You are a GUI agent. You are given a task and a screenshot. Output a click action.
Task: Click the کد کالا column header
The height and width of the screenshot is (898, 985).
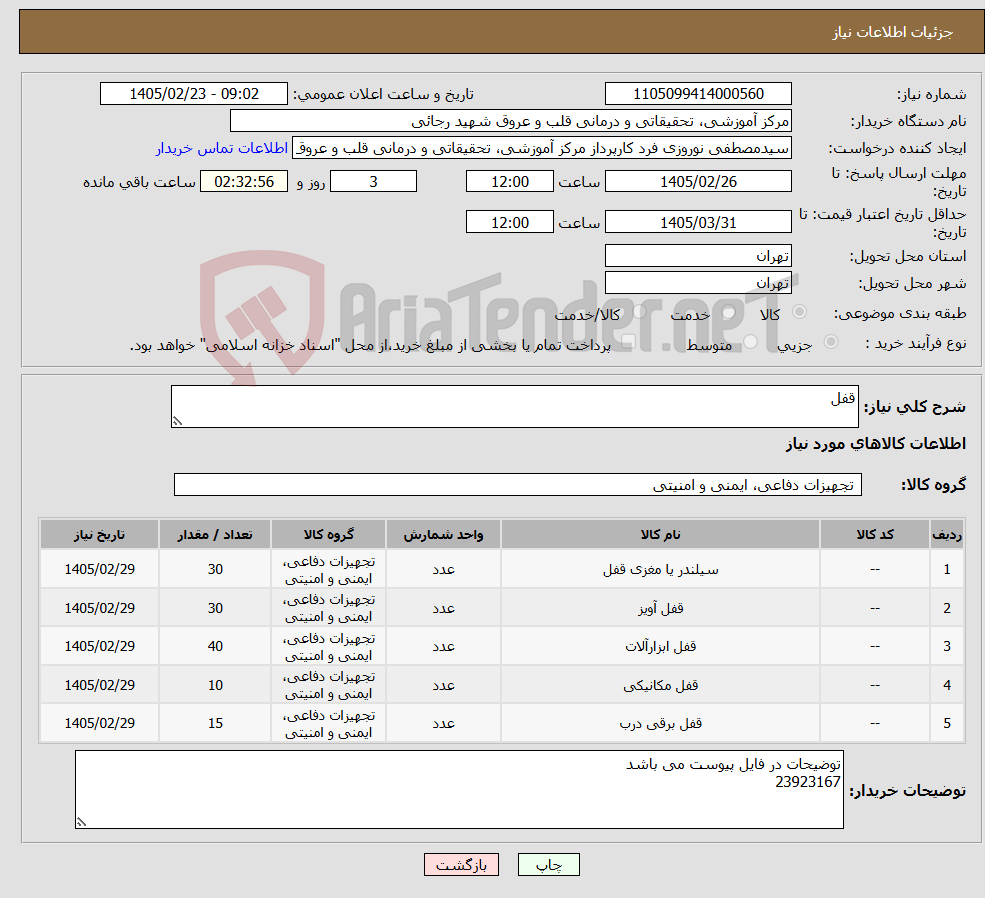[x=875, y=534]
